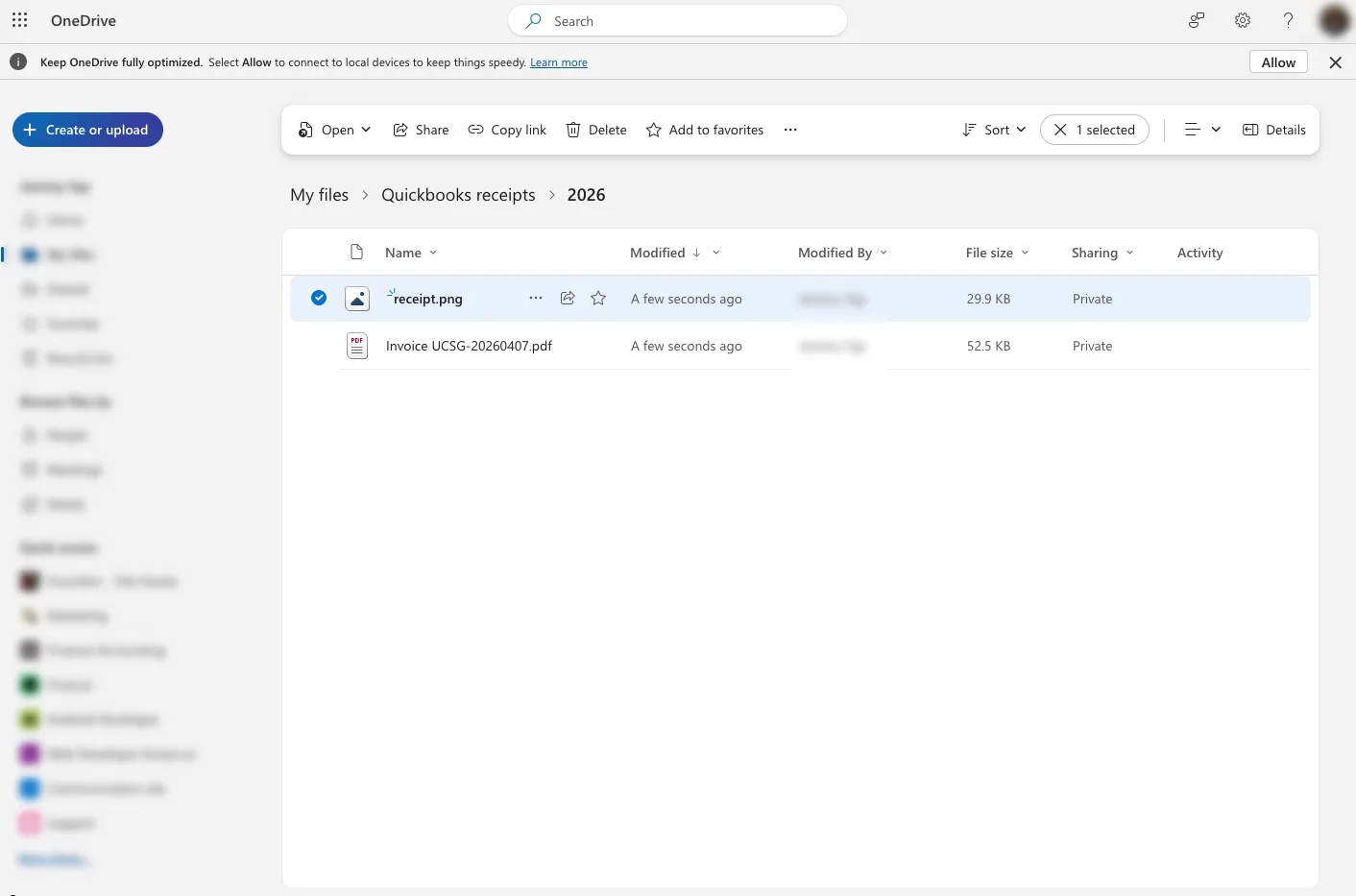Open File size column dropdown
The image size is (1356, 896).
(x=1025, y=253)
